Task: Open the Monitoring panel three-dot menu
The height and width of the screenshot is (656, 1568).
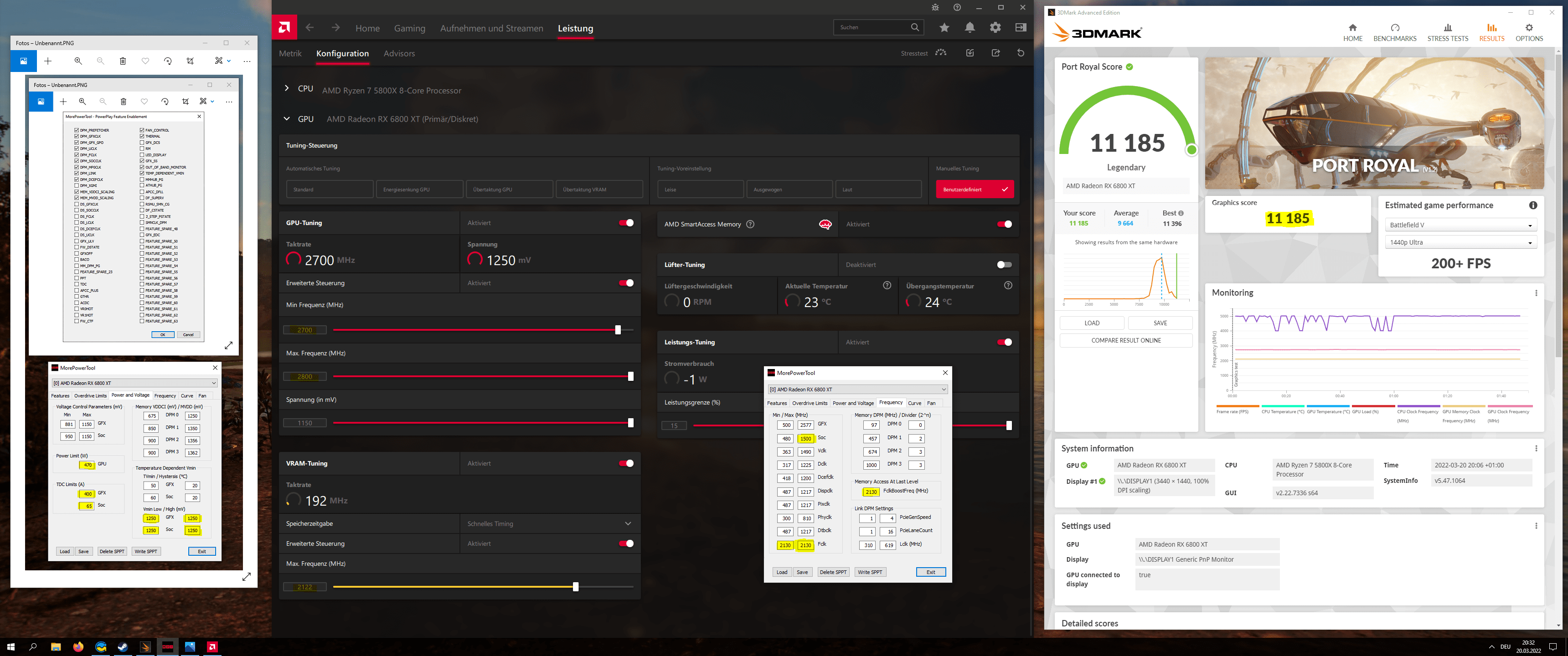Action: point(1537,293)
